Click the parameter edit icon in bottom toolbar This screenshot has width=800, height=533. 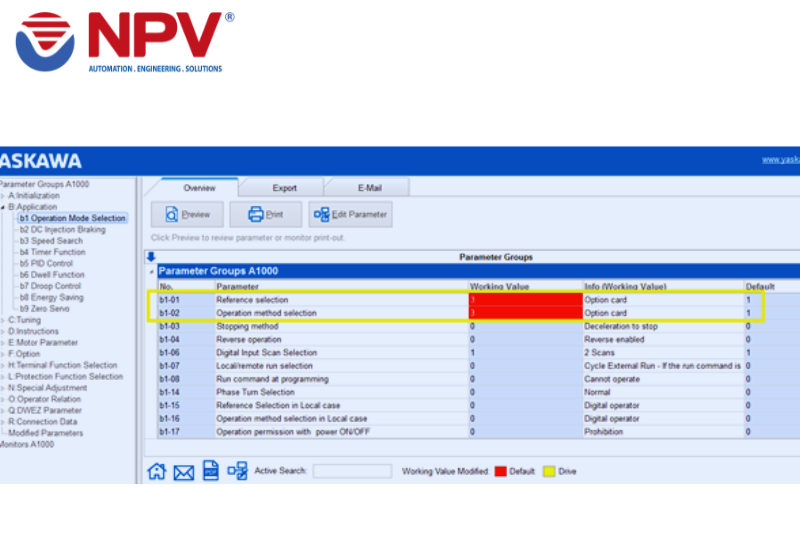pyautogui.click(x=237, y=471)
